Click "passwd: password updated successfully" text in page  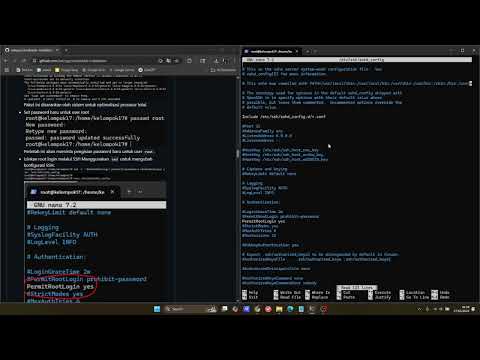[83, 138]
